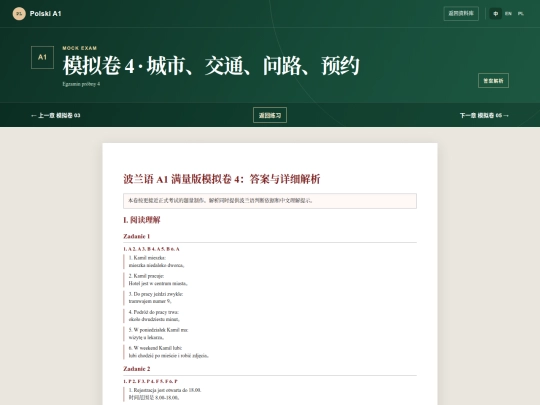
Task: Click the line tramwajem numer 9
Action: (150, 301)
